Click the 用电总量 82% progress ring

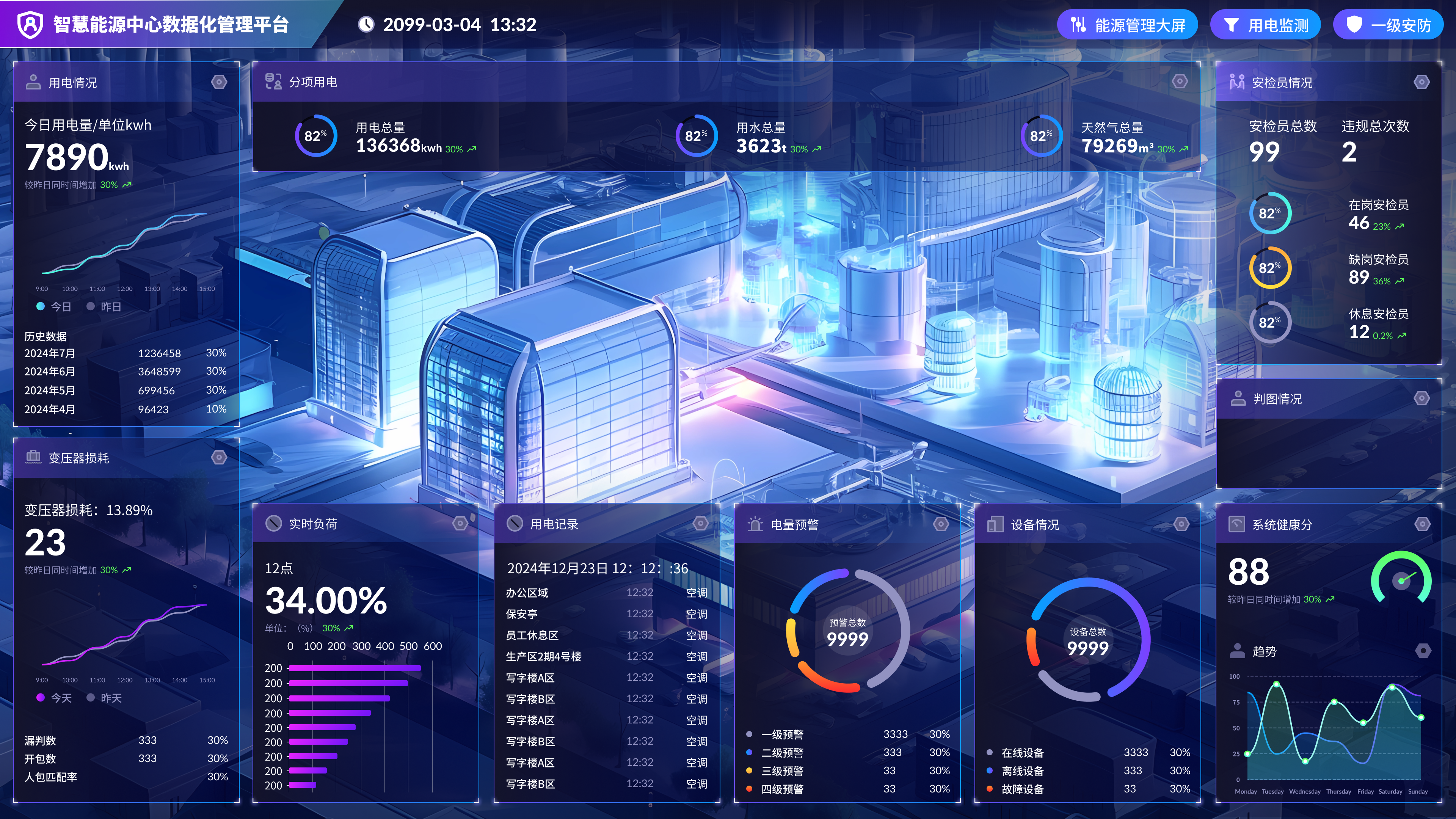pyautogui.click(x=315, y=136)
